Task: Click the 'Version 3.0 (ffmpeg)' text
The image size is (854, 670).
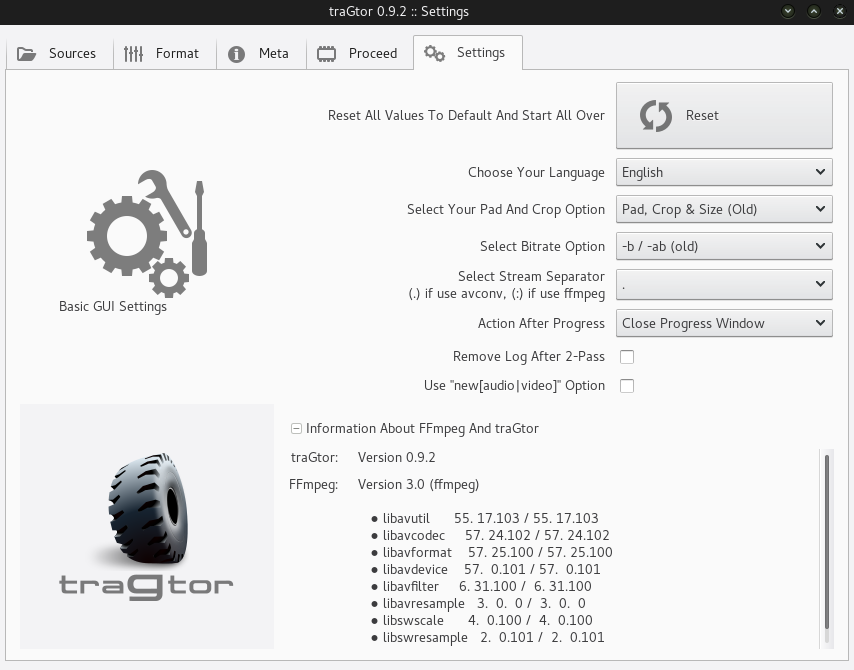Action: click(x=418, y=485)
